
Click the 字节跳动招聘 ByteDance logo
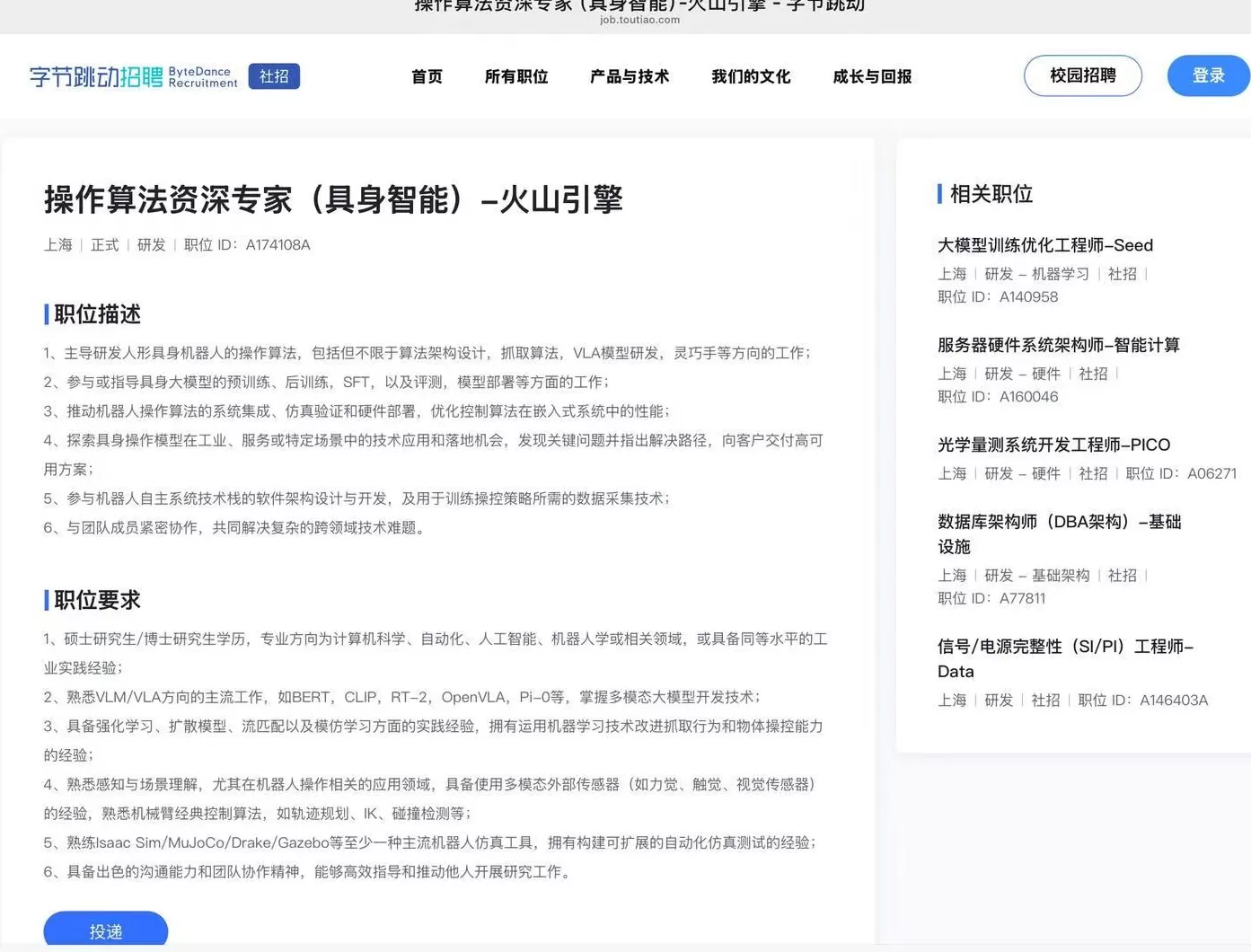coord(132,75)
